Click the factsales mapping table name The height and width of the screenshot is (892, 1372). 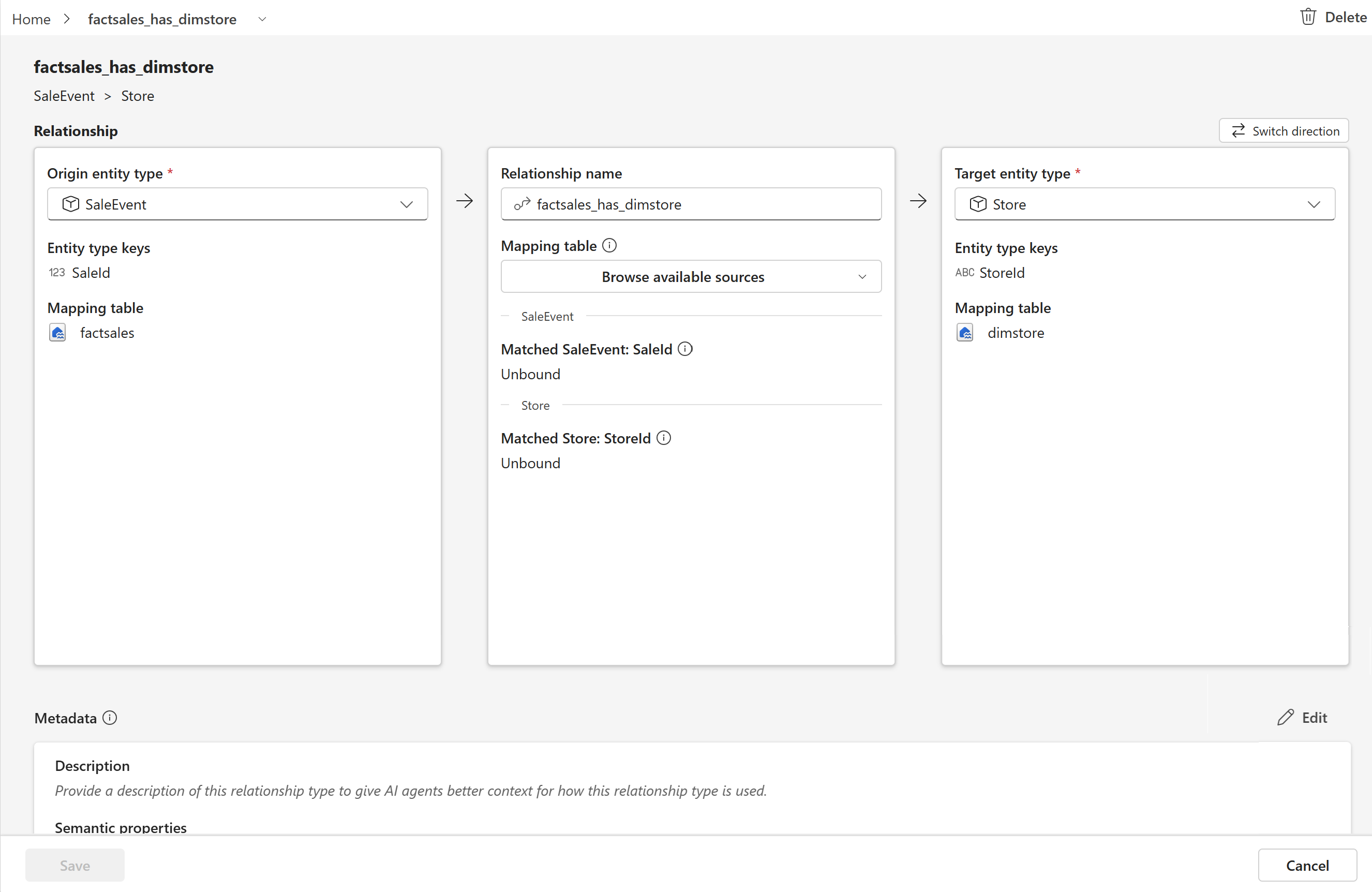(107, 333)
